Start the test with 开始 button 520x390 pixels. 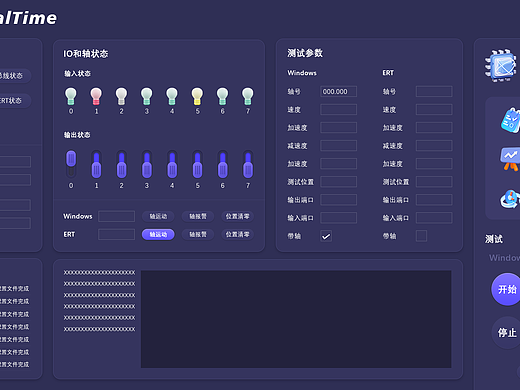click(x=506, y=289)
